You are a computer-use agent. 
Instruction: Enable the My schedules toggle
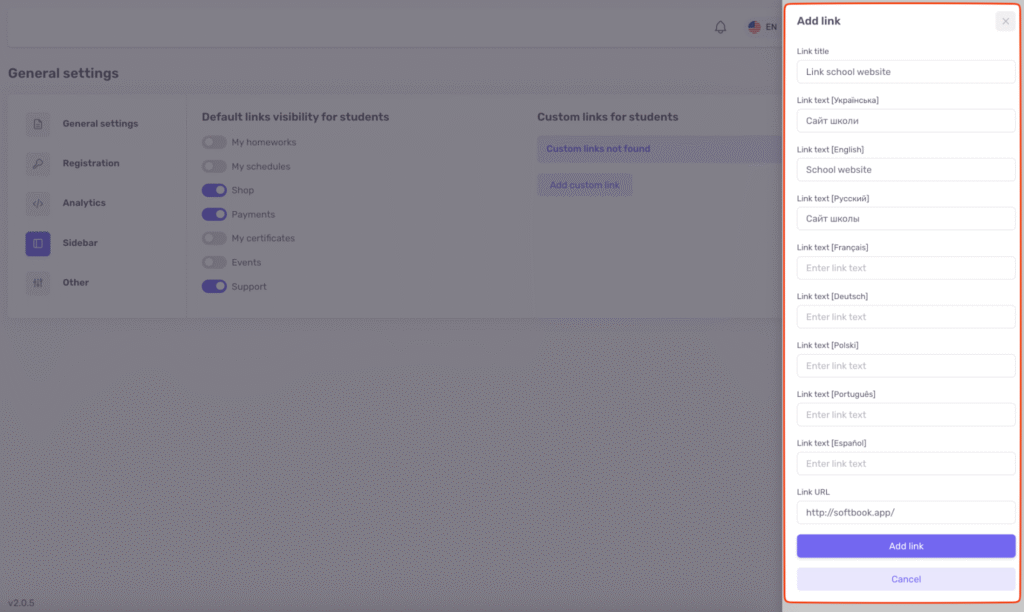[x=214, y=166]
